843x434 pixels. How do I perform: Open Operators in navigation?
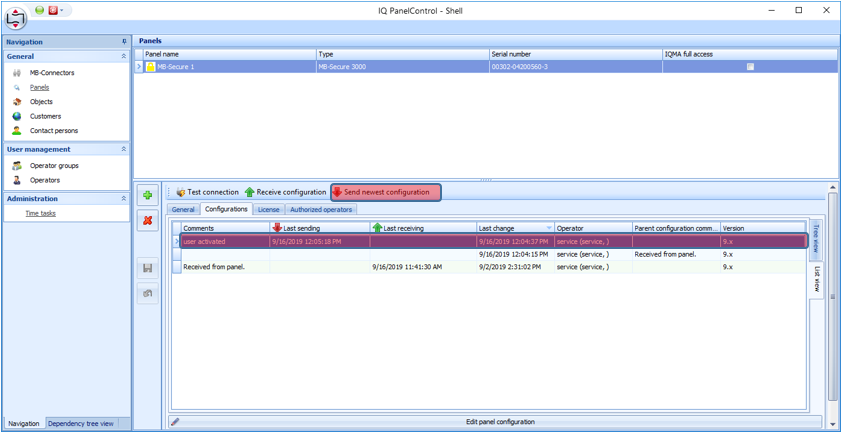pos(45,180)
